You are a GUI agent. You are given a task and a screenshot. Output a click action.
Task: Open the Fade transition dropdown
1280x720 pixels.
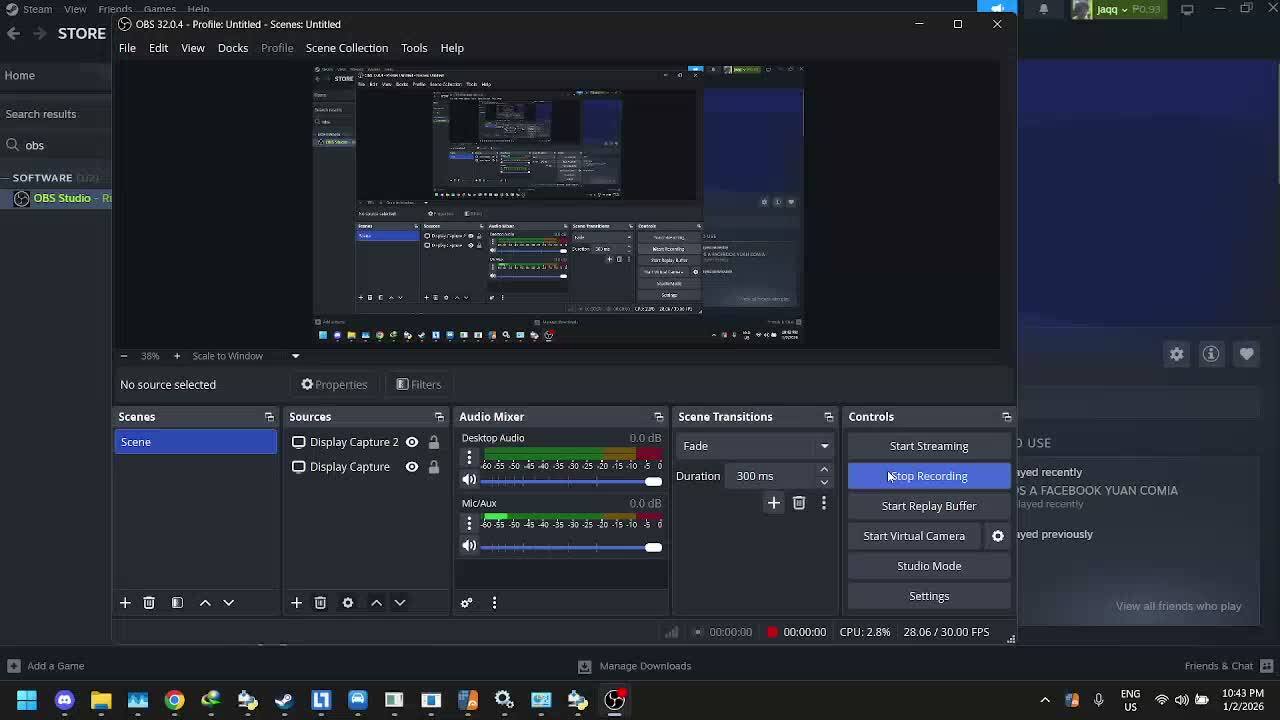755,446
